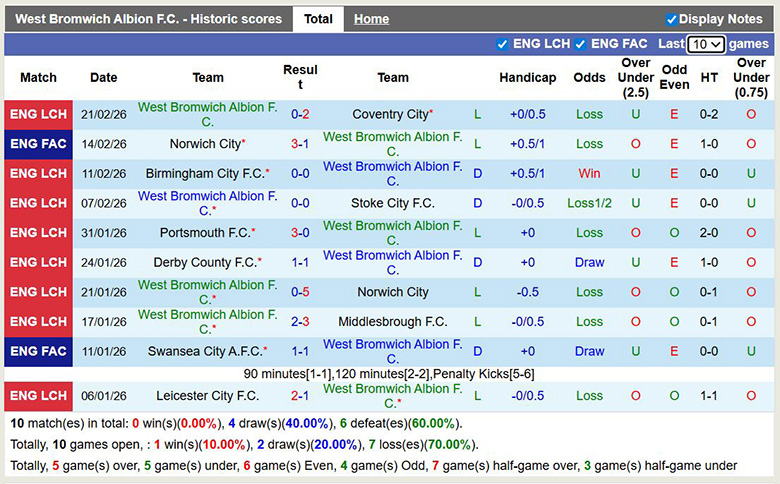This screenshot has width=780, height=484.
Task: Click Middlesbrough F.C. team name
Action: 393,322
